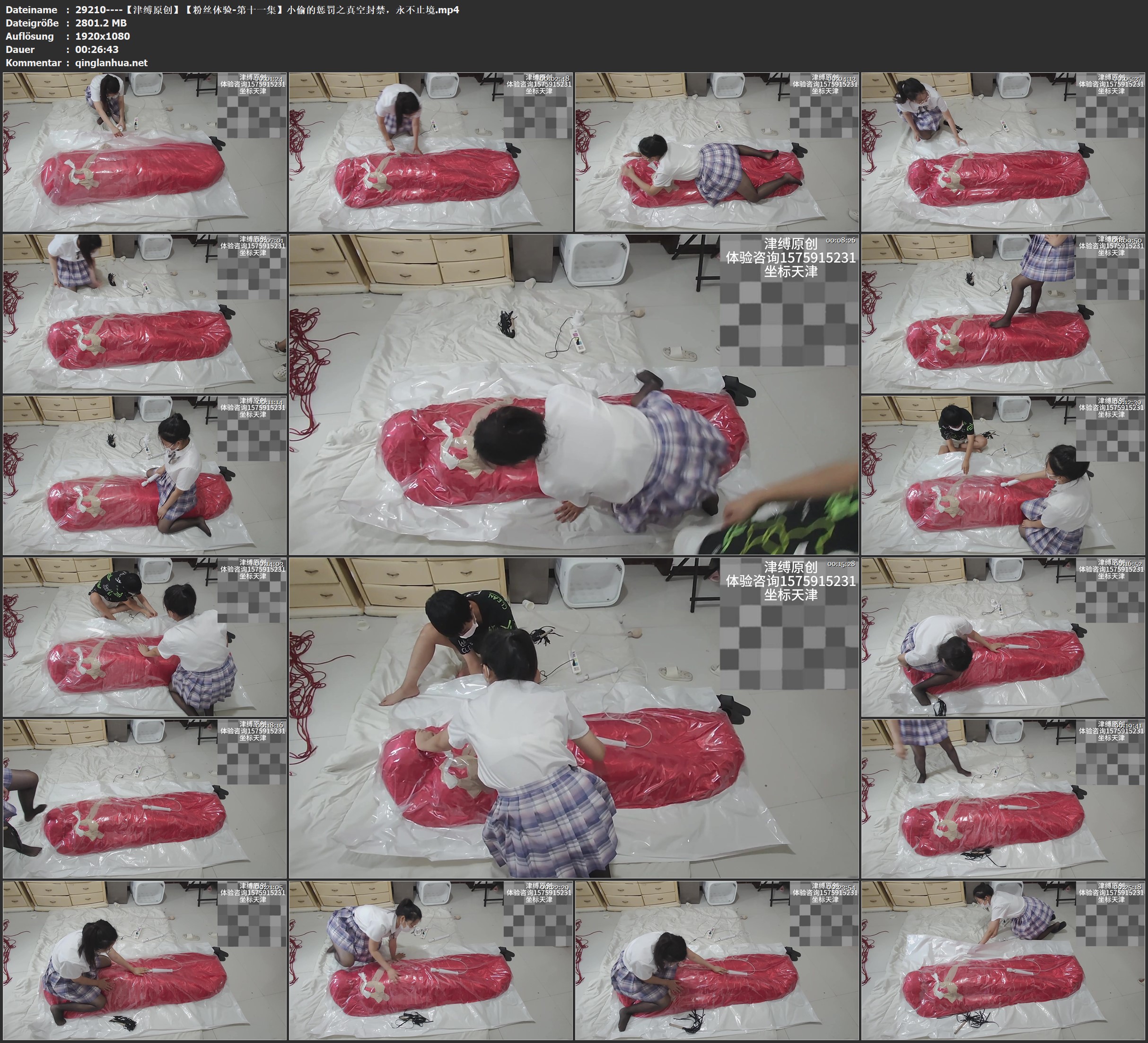Click the thumbnail timestamped 00:01:24

pos(145,152)
